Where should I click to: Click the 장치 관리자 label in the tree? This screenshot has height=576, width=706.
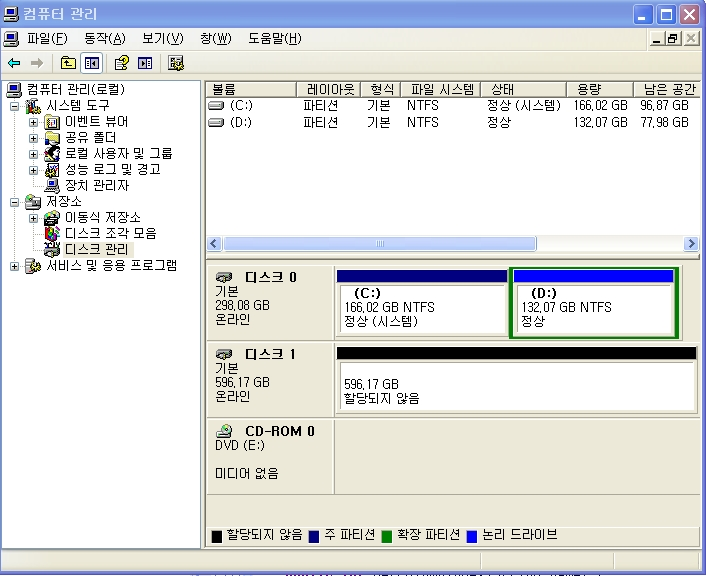(97, 186)
